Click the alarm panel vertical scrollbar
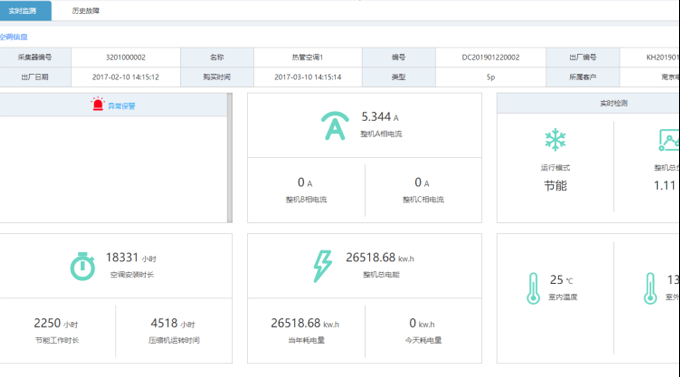The width and height of the screenshot is (680, 377). [x=230, y=157]
